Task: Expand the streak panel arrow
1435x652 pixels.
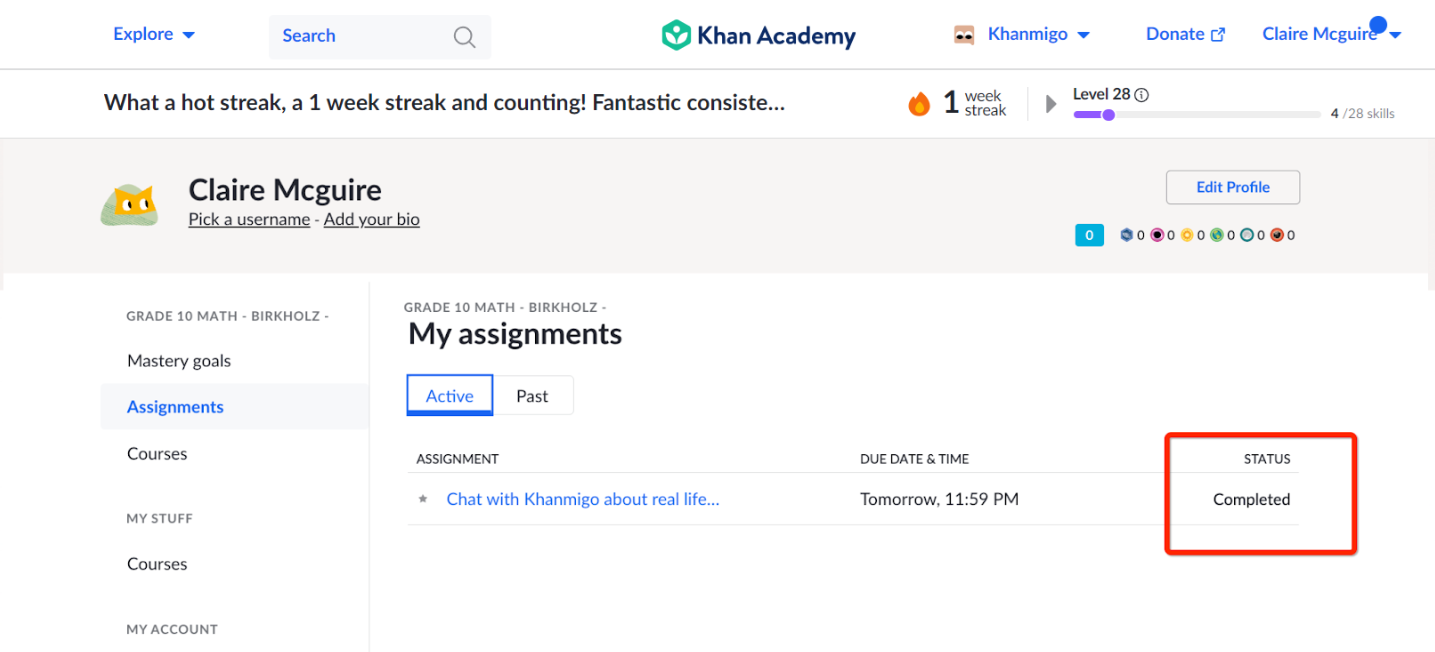Action: [1051, 103]
